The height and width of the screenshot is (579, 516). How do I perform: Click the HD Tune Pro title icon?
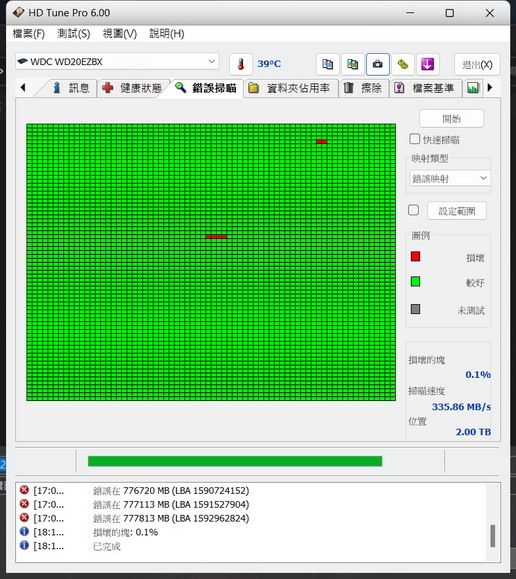tap(18, 13)
